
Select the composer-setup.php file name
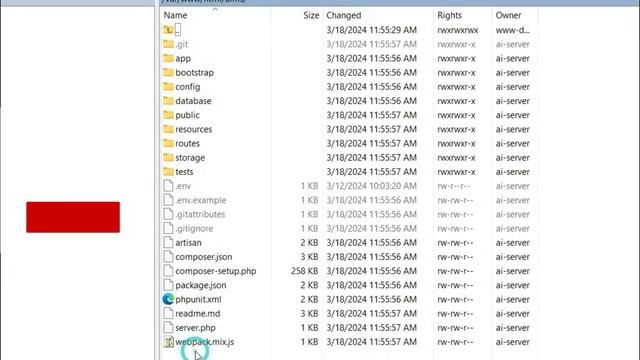(x=216, y=271)
